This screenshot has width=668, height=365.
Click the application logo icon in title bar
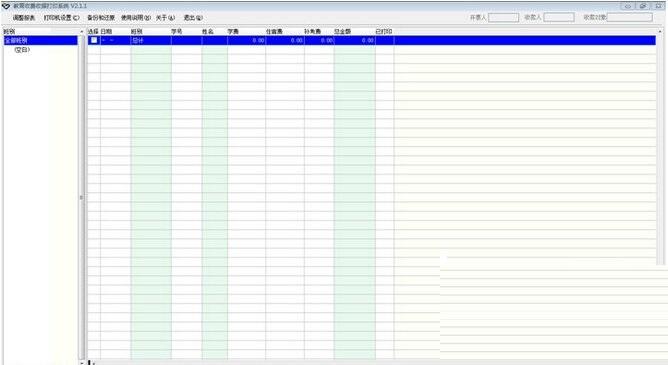(6, 6)
